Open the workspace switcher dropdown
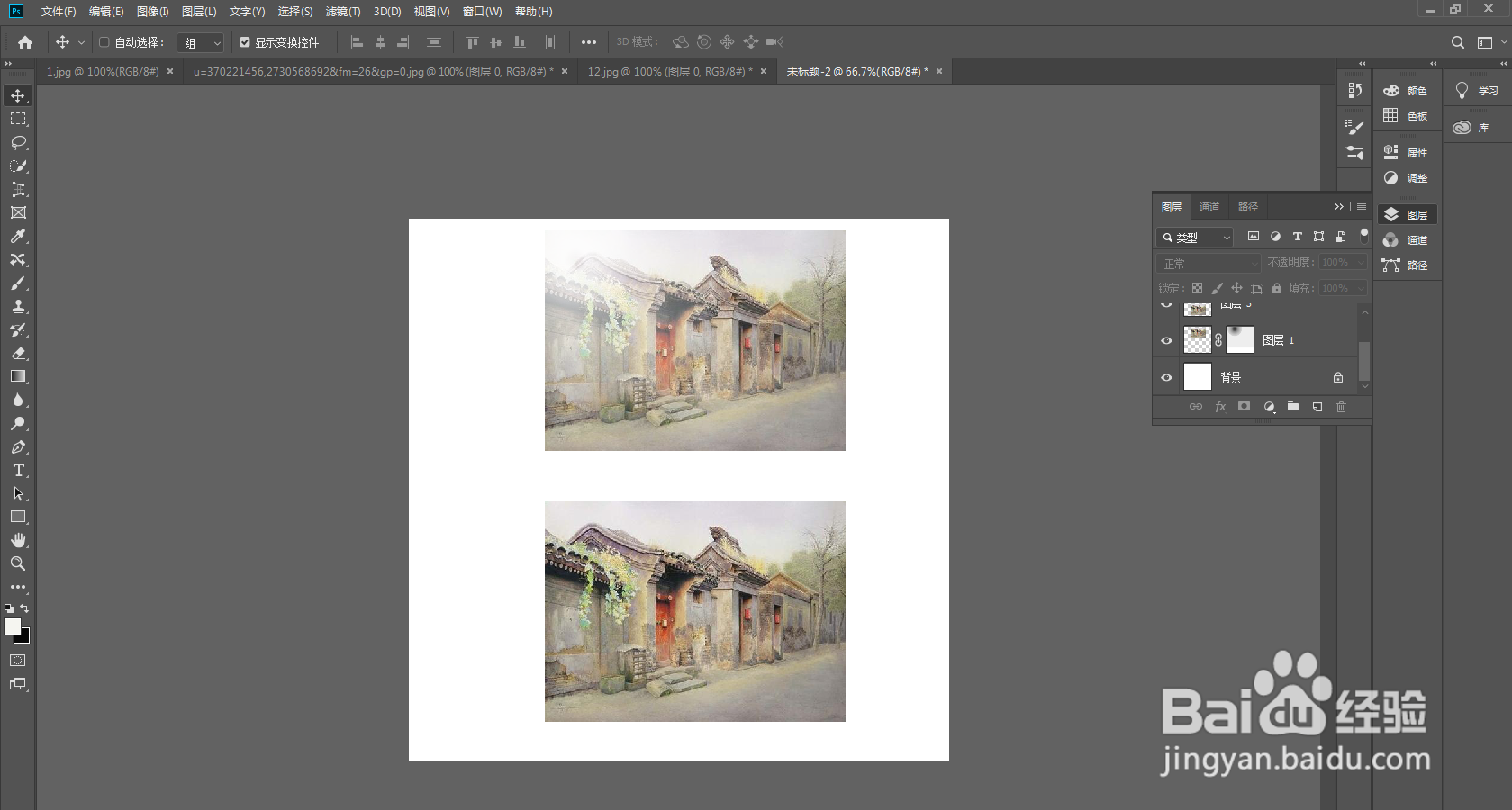 coord(1489,42)
